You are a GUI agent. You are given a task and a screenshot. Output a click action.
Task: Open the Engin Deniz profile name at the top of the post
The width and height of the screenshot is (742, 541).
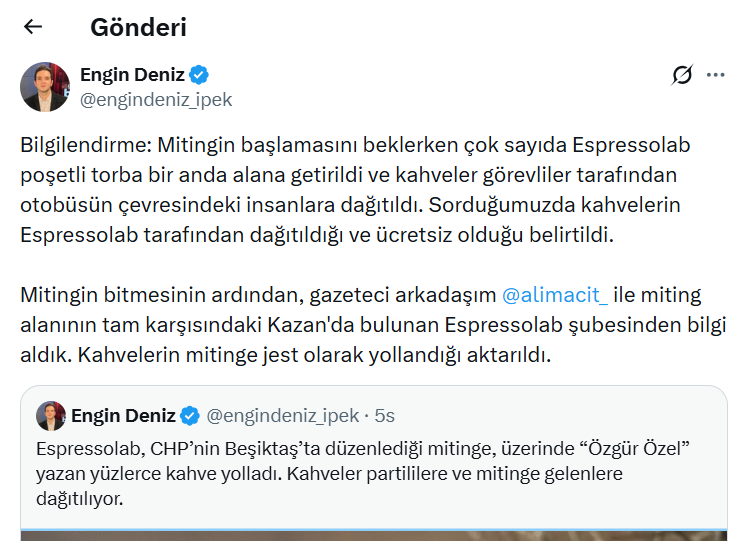(x=132, y=75)
